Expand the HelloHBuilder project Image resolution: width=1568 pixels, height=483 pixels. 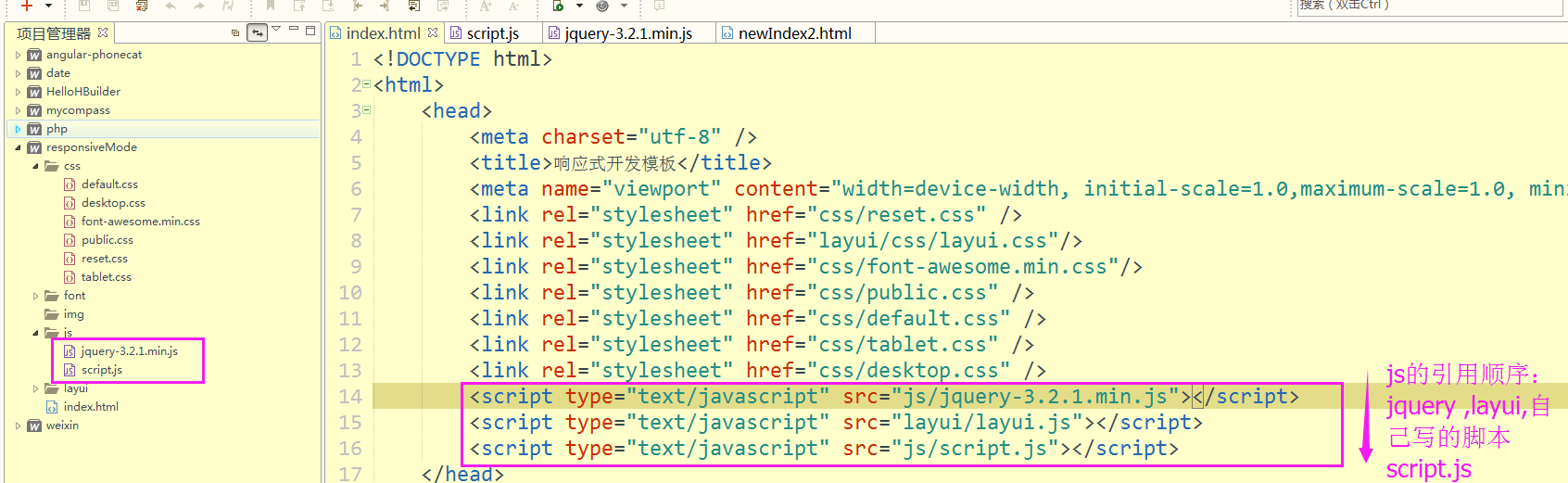coord(18,92)
